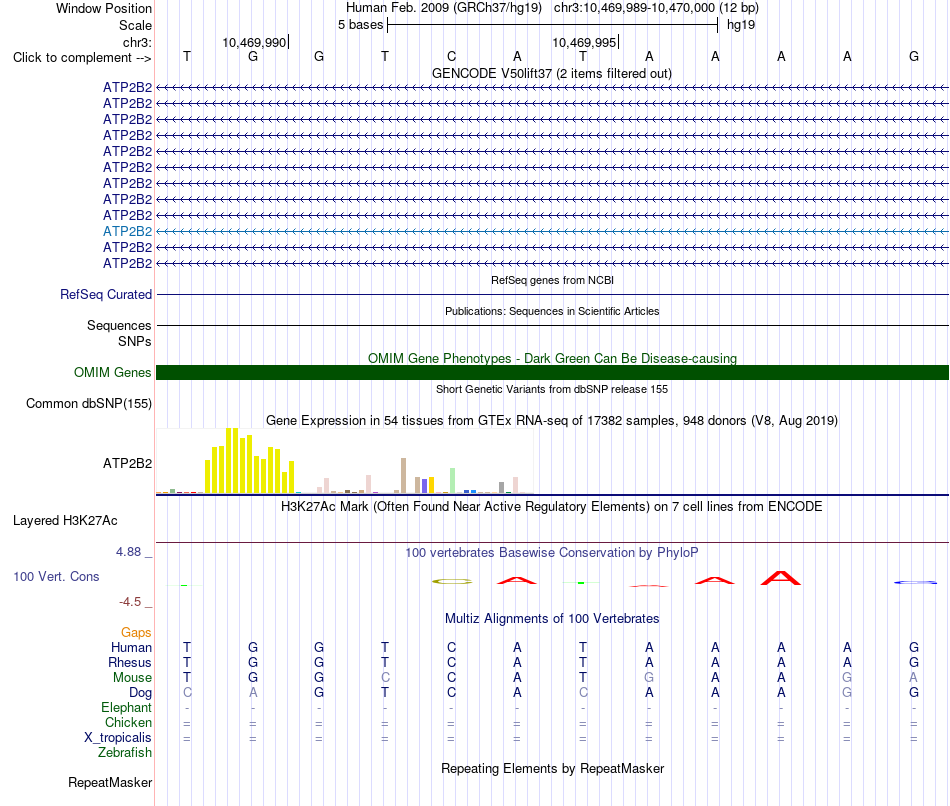950x806 pixels.
Task: Click the C base in the sequence row
Action: click(x=451, y=56)
